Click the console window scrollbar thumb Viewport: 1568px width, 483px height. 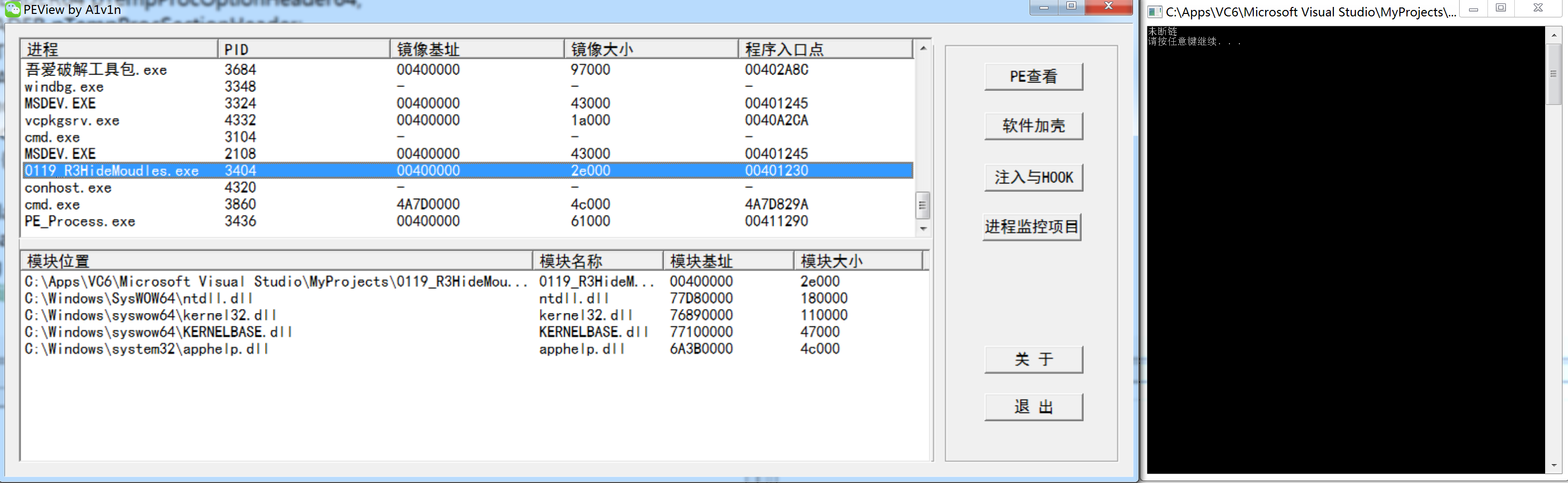(1553, 74)
